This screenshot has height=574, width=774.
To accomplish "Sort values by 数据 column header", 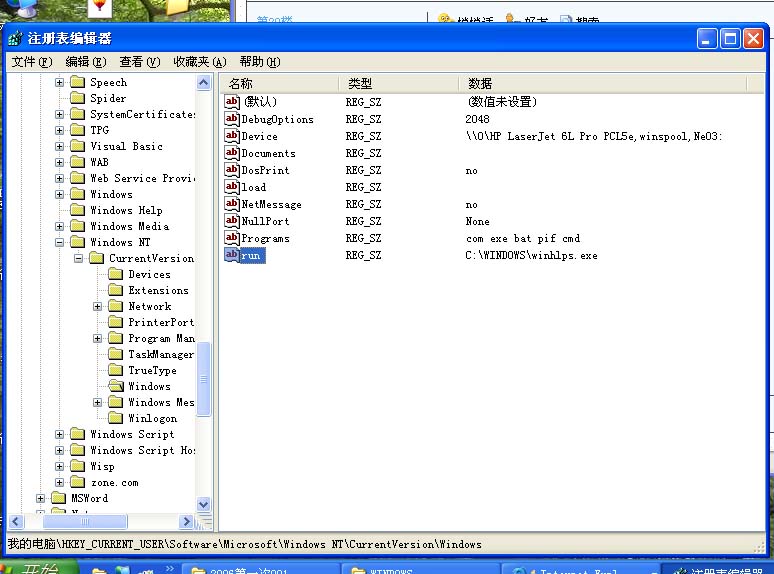I will [x=602, y=83].
